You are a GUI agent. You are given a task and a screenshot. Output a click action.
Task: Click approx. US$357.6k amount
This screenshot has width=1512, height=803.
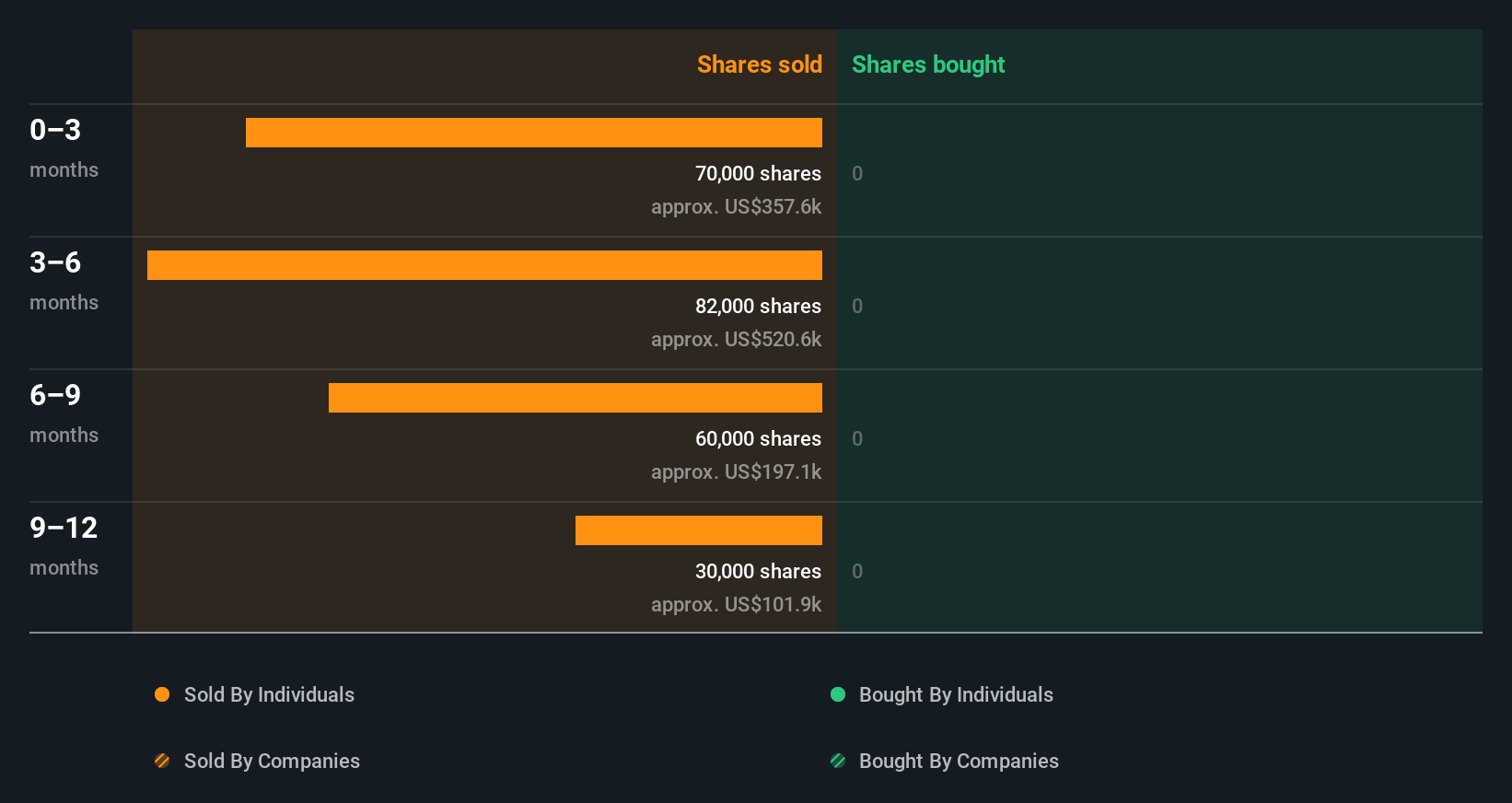(x=736, y=206)
